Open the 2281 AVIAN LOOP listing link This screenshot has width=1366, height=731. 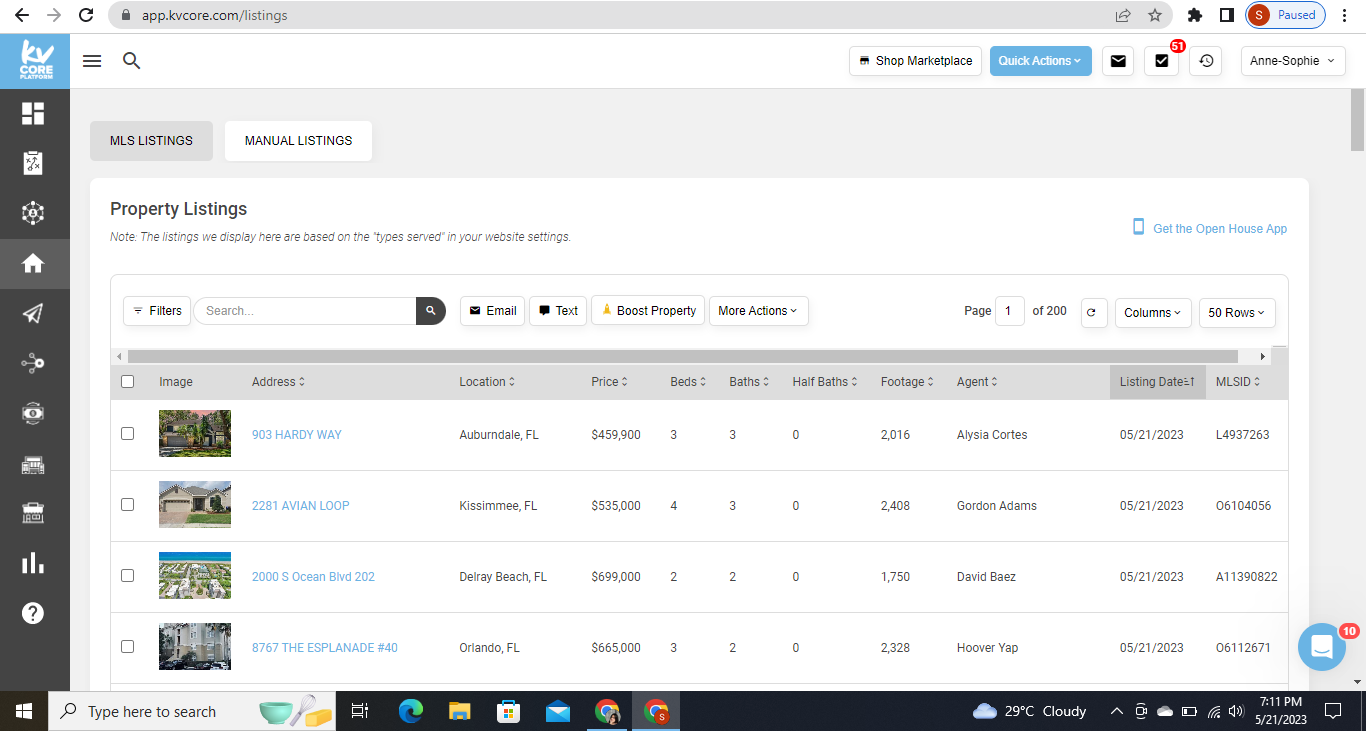(301, 506)
